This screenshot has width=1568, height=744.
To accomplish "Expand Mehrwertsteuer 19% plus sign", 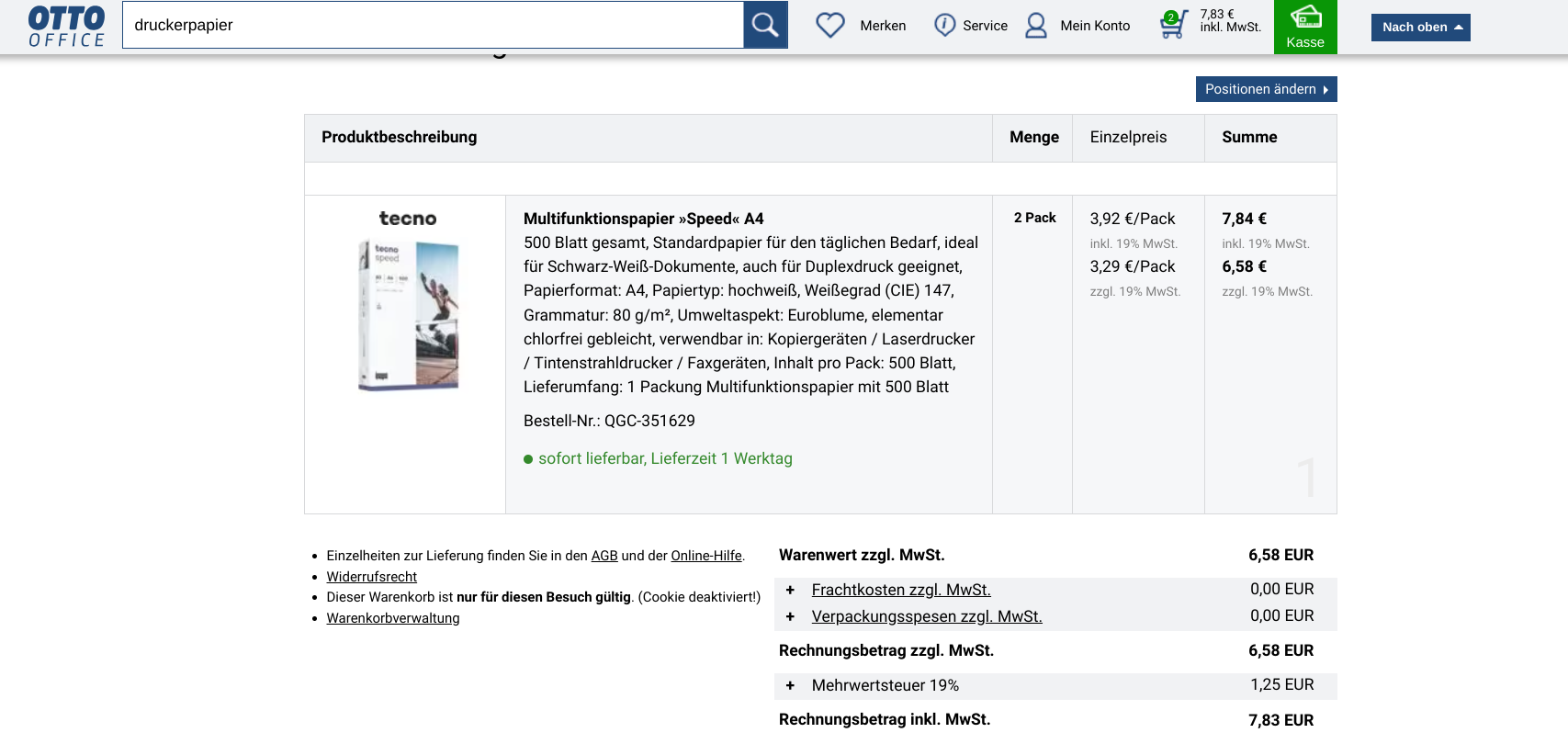I will (790, 685).
